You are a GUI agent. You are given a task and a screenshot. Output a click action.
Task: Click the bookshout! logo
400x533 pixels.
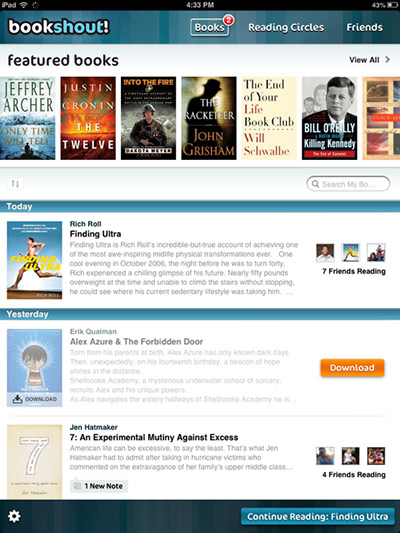point(58,27)
